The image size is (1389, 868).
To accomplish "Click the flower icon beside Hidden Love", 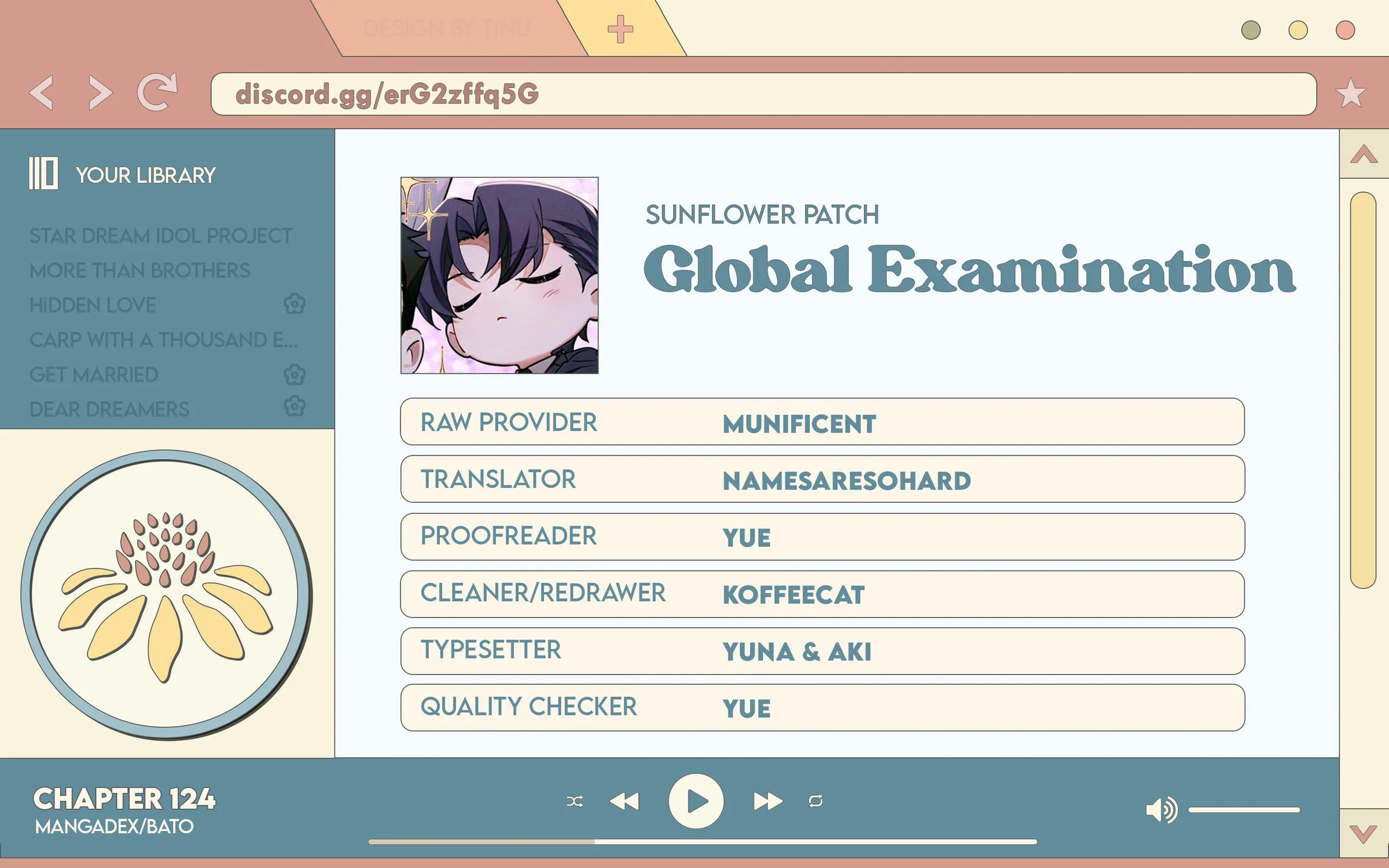I will 295,303.
